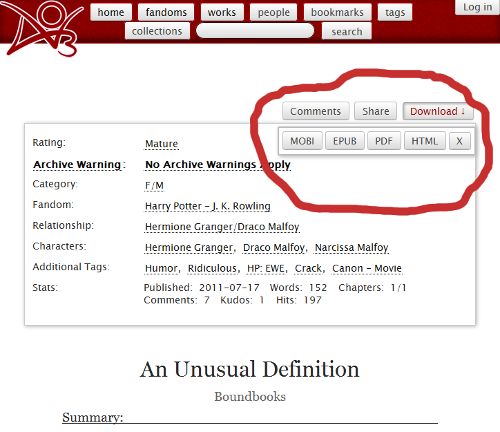Expand the Download dropdown button
Viewport: 500px width, 432px height.
click(x=438, y=111)
